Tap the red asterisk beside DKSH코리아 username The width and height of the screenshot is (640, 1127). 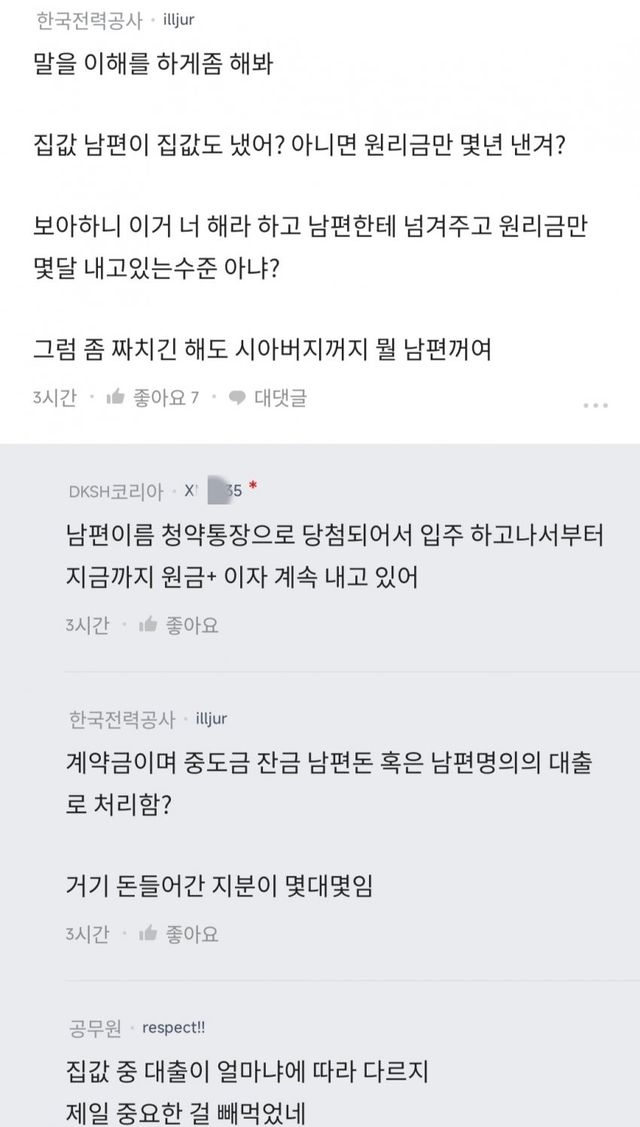coord(254,489)
